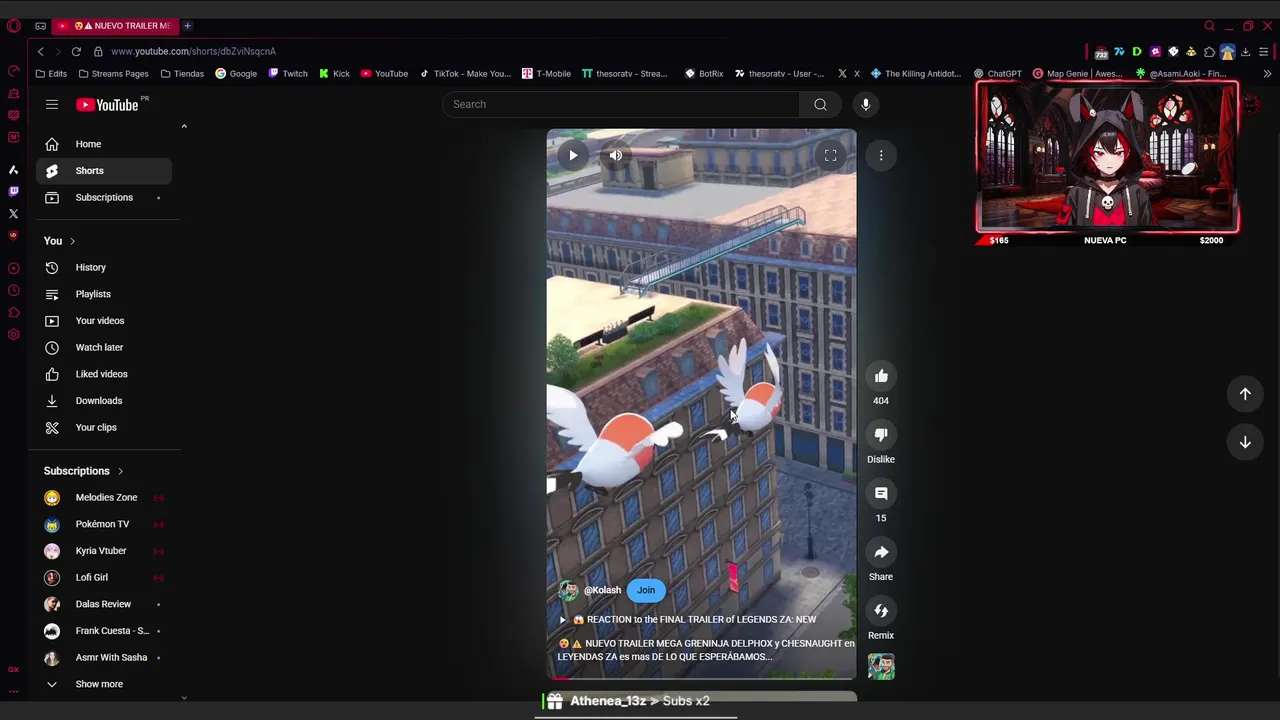Screen dimensions: 1280x720
Task: Open the Tiendas bookmarks folder
Action: [182, 73]
